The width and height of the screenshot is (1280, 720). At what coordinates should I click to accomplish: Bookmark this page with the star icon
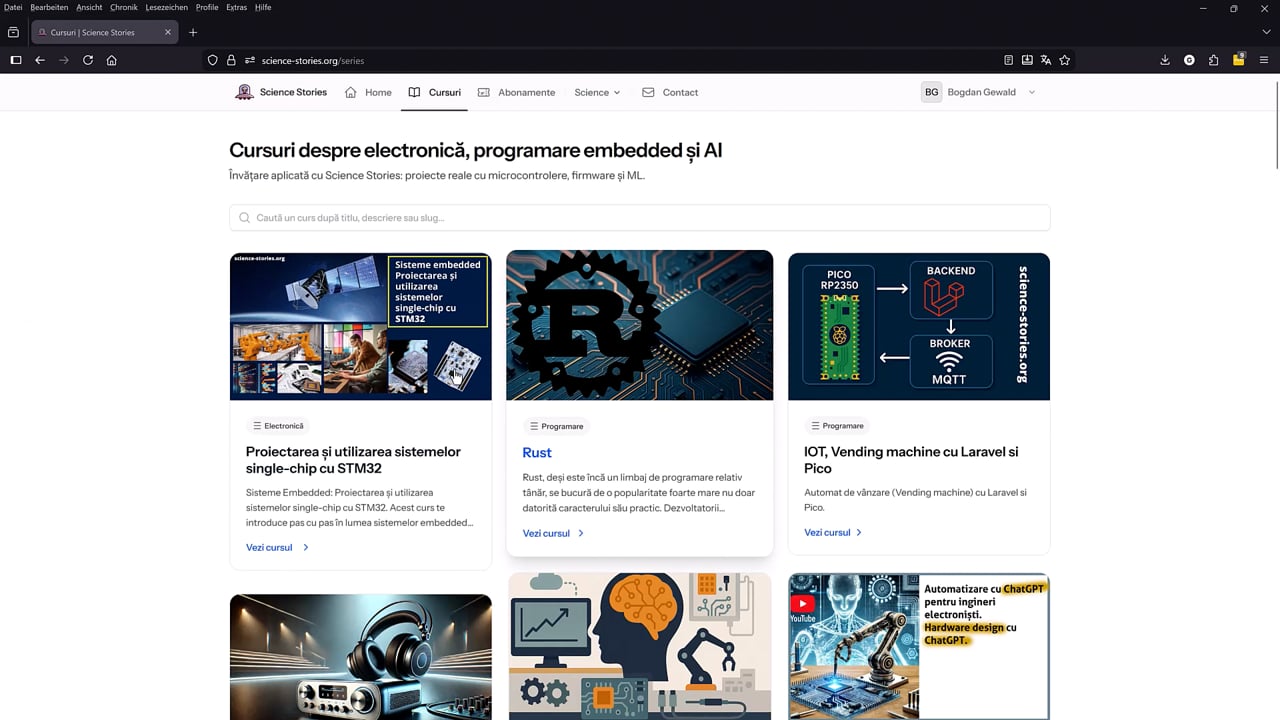click(1065, 60)
